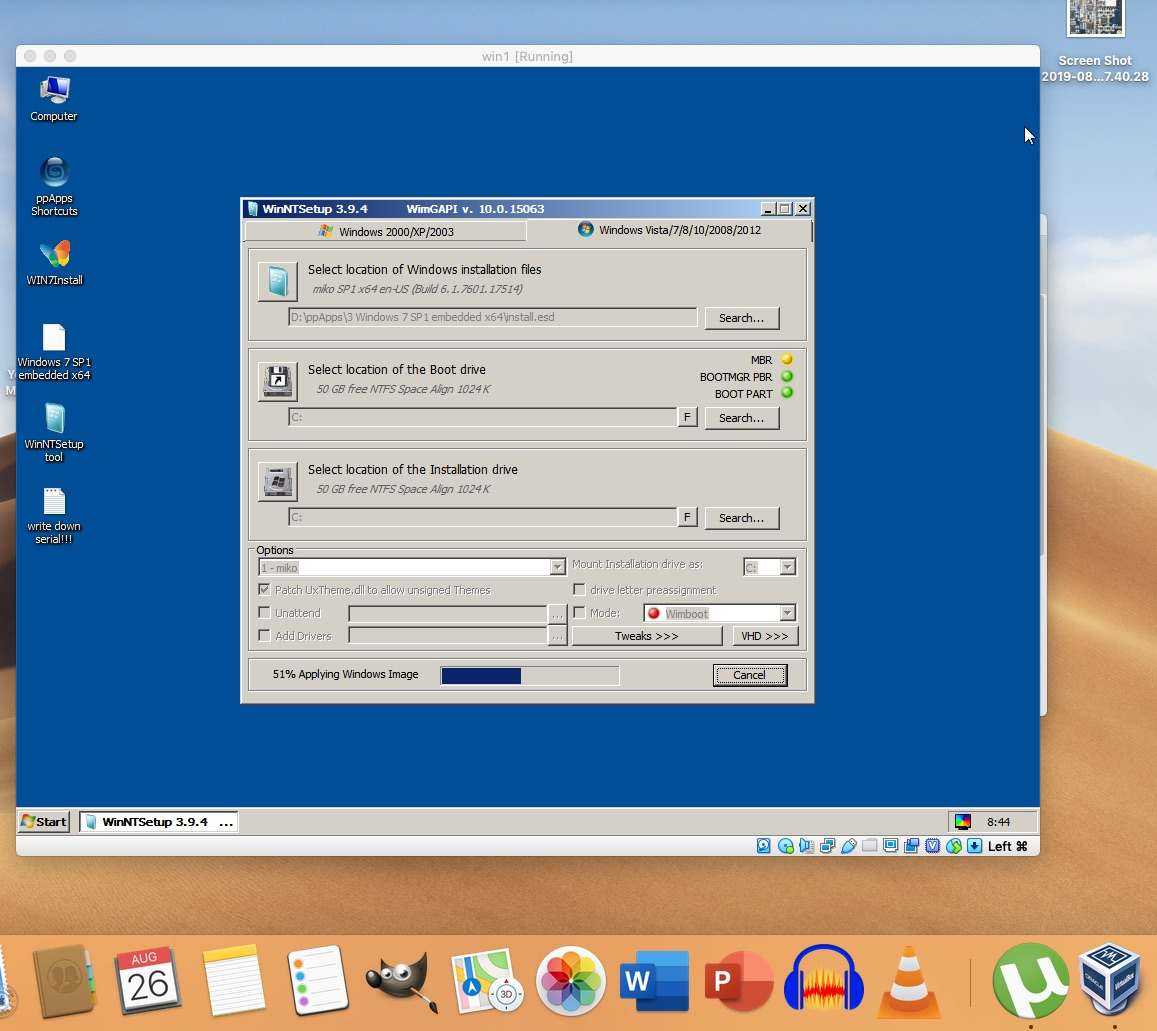Click Search for Windows installation files
This screenshot has width=1157, height=1031.
(742, 318)
